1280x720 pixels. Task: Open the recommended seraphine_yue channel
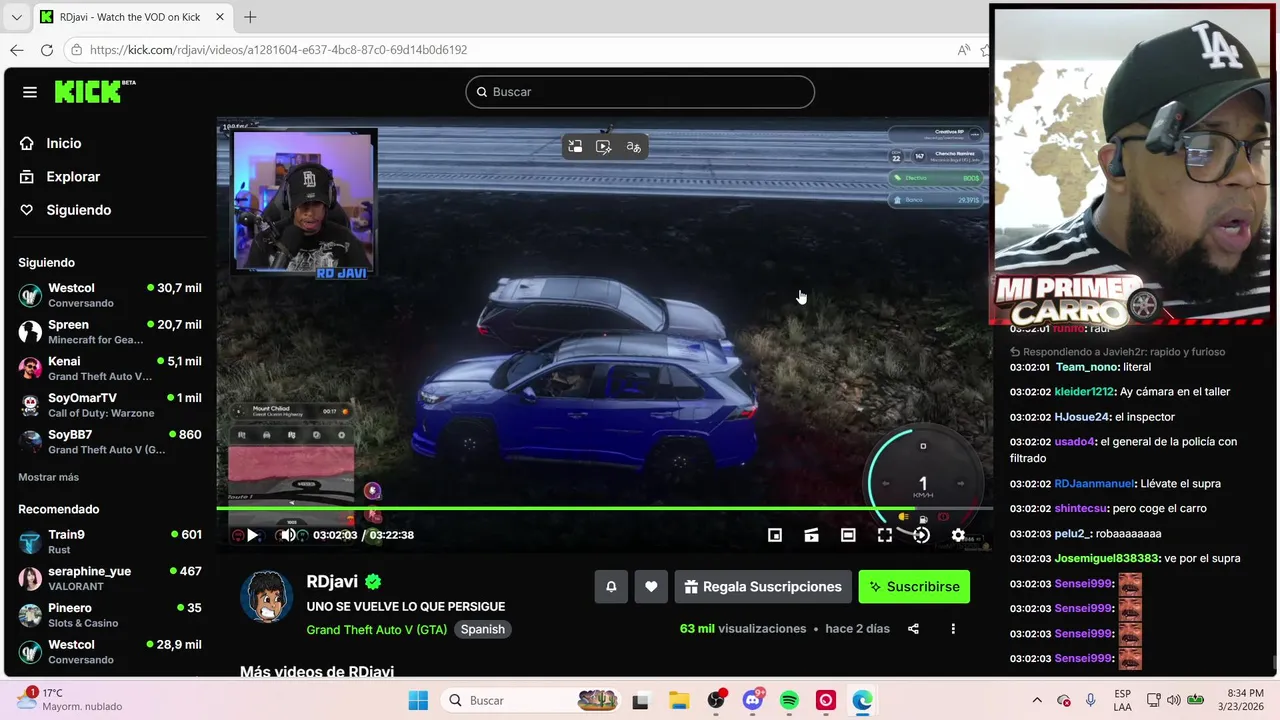(110, 578)
